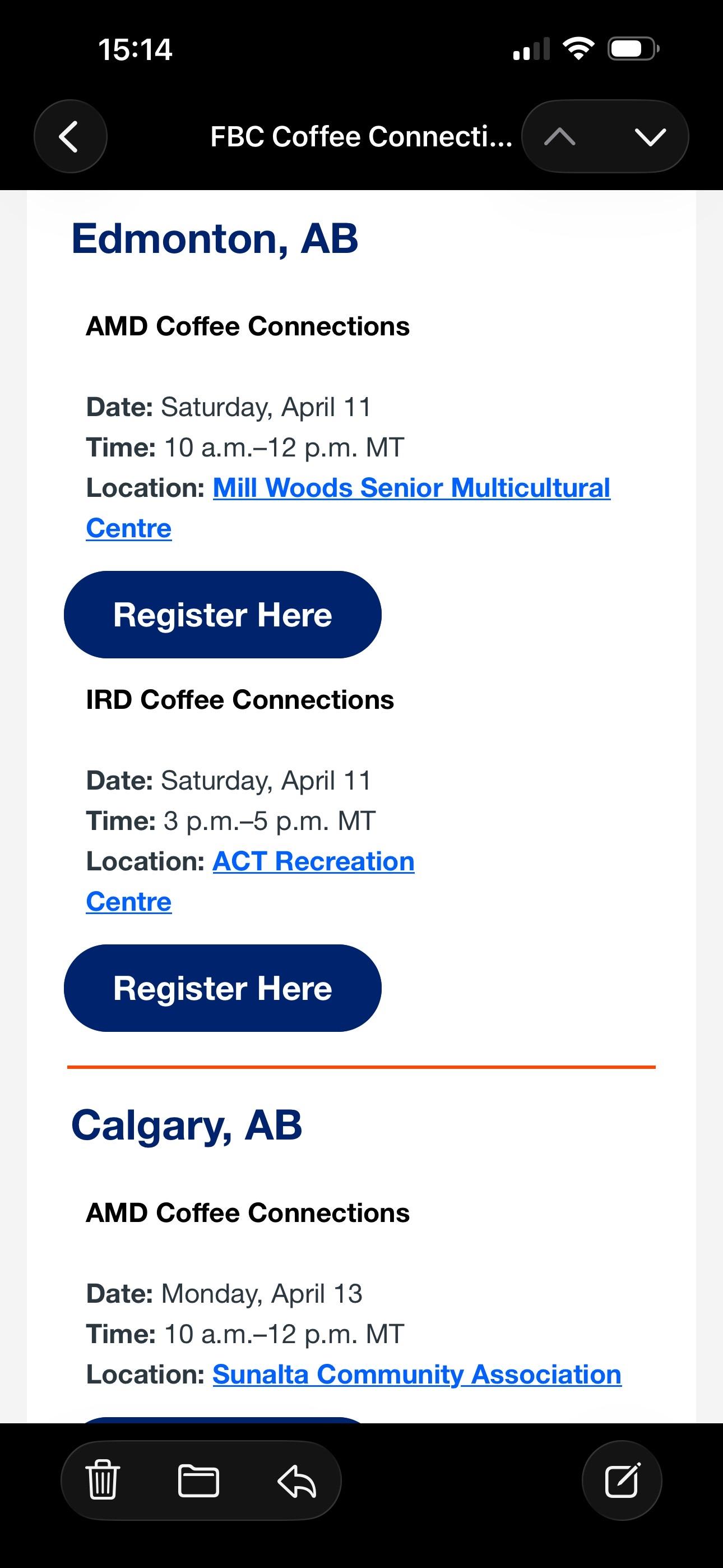Screen dimensions: 723x1568
Task: Delete this email with the trash icon
Action: [103, 1481]
